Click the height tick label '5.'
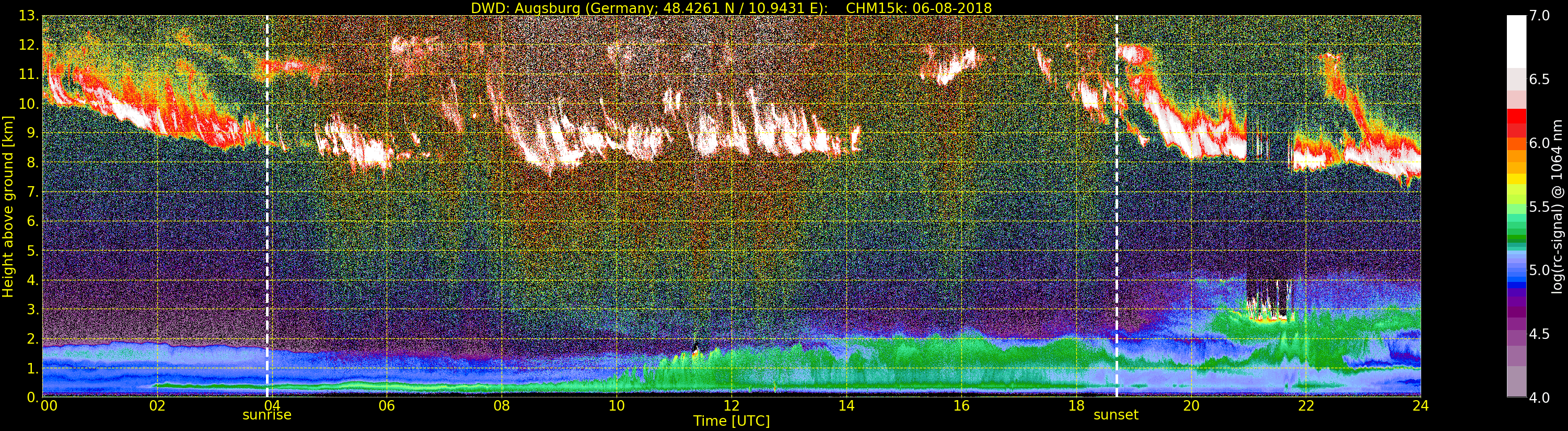Image resolution: width=1568 pixels, height=431 pixels. 33,251
